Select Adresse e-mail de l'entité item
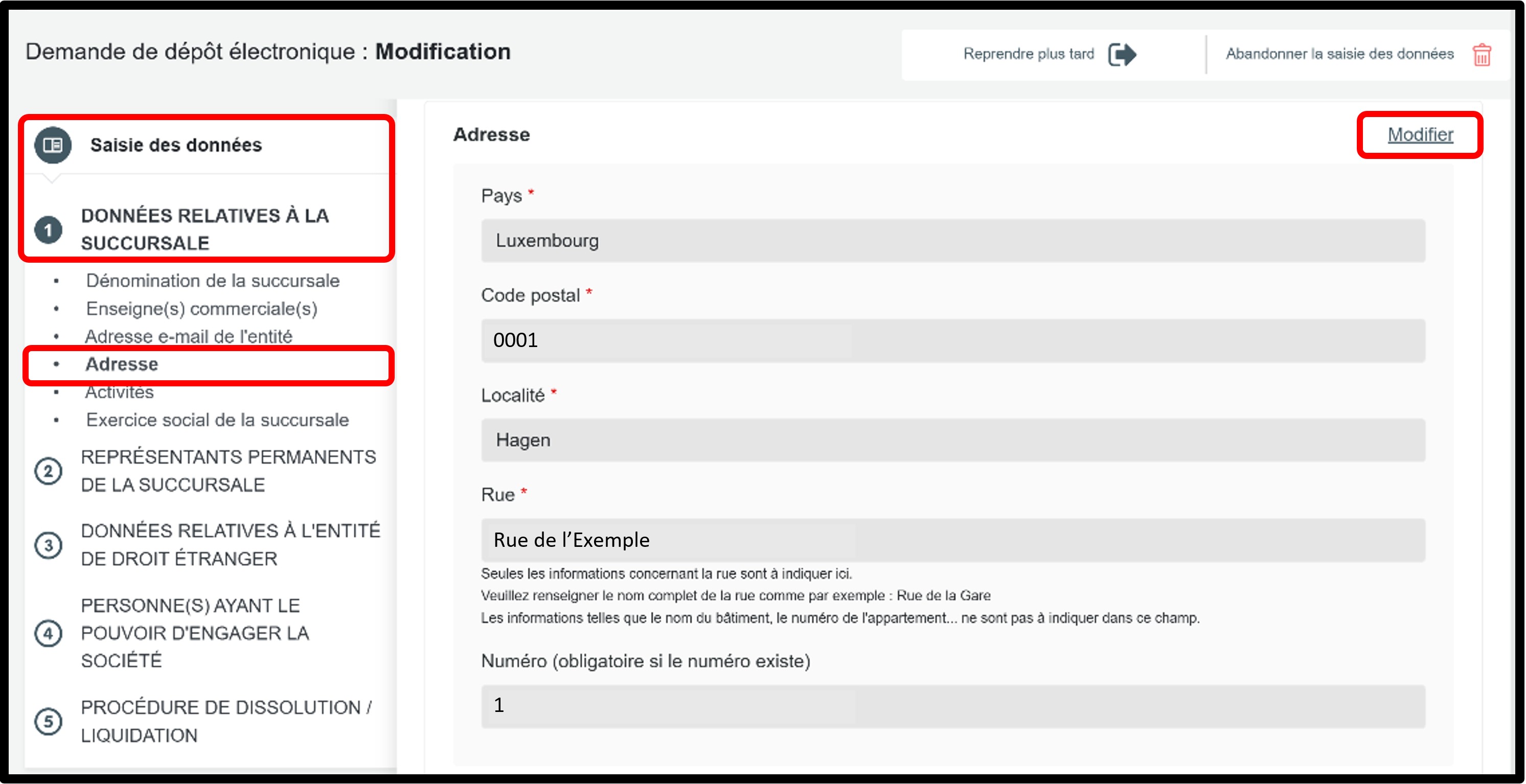The image size is (1526, 784). click(x=188, y=336)
